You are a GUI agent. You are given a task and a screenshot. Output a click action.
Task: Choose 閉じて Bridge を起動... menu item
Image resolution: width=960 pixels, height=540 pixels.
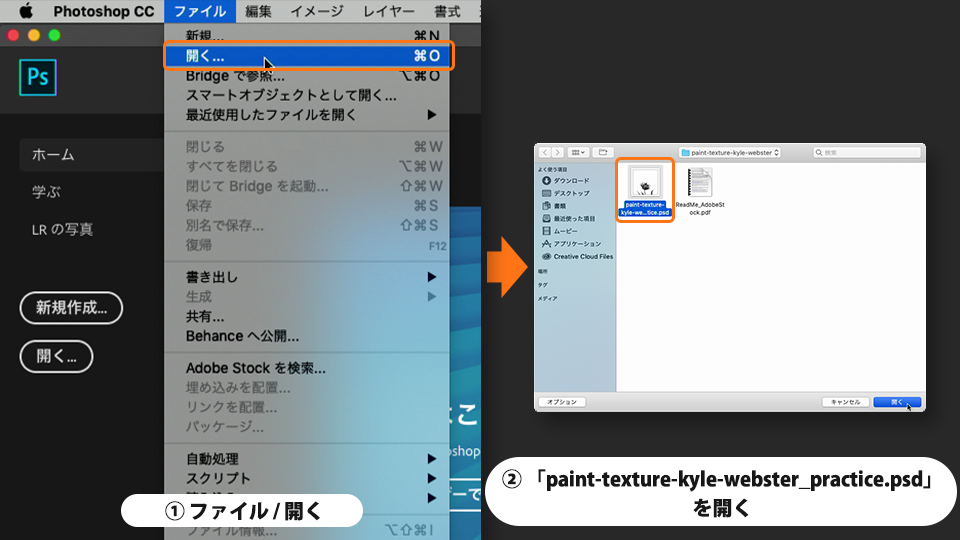click(307, 186)
